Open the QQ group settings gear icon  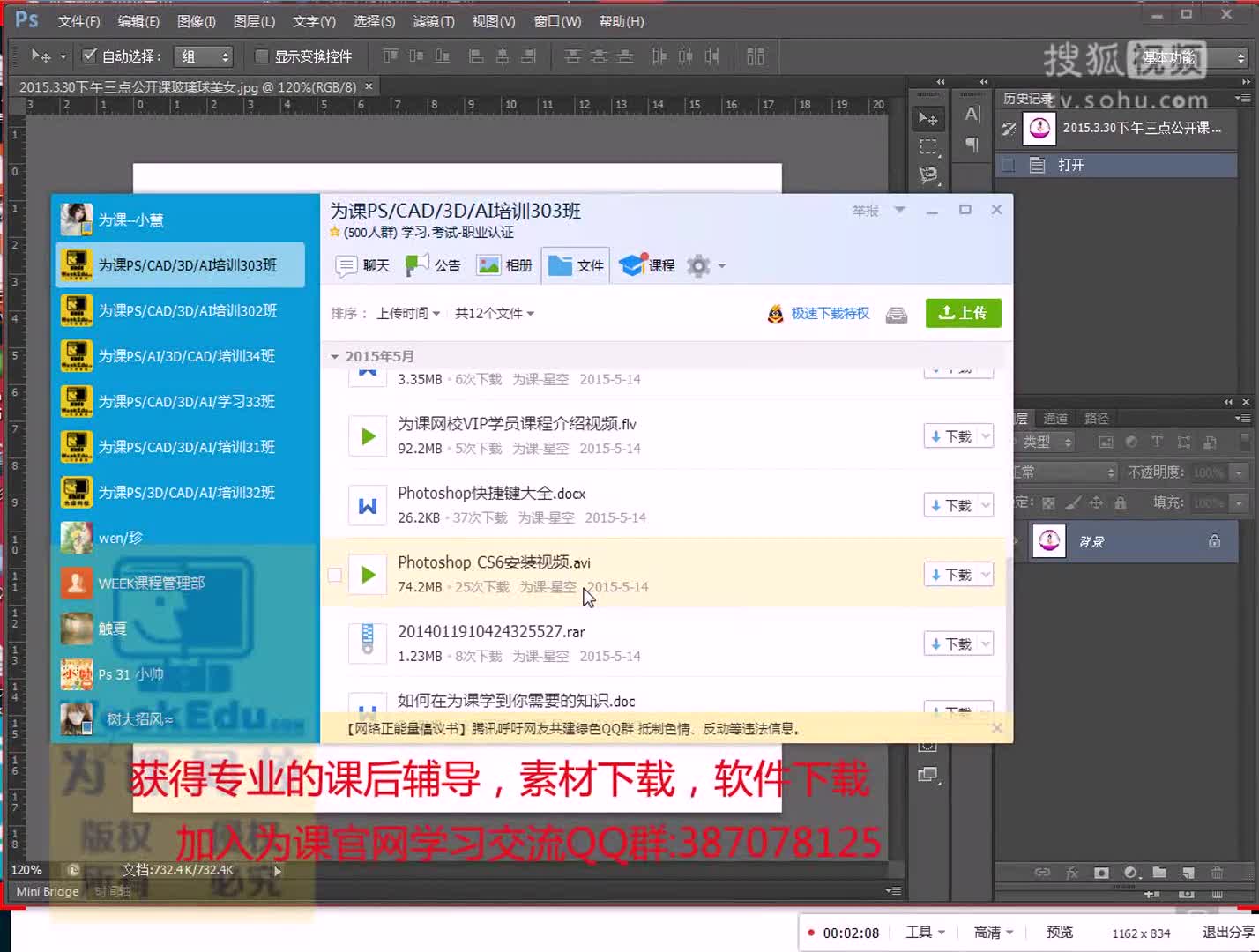[698, 265]
